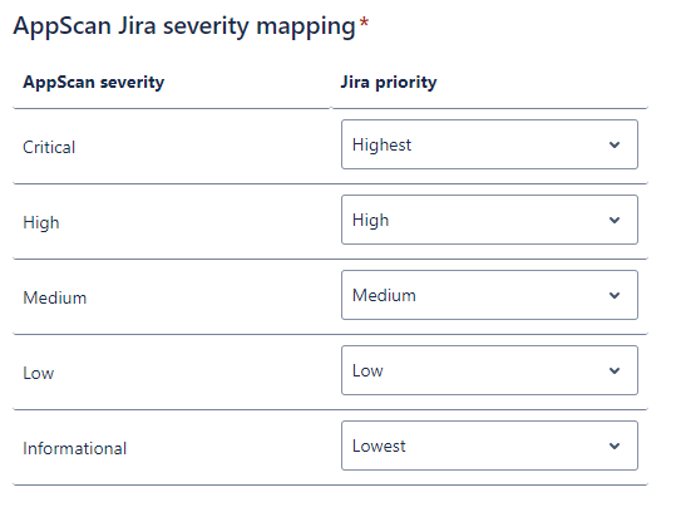676x508 pixels.
Task: Open the High severity priority dropdown
Action: click(x=489, y=220)
